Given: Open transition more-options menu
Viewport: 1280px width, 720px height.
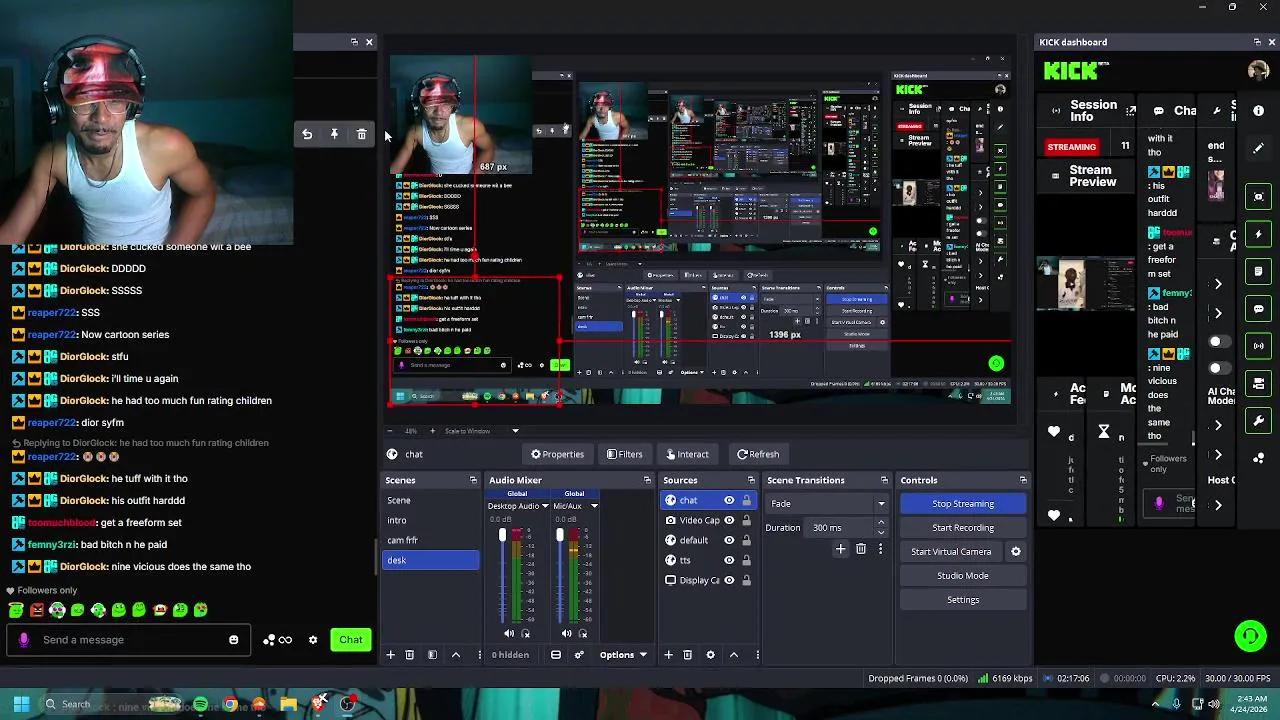Looking at the screenshot, I should tap(880, 549).
